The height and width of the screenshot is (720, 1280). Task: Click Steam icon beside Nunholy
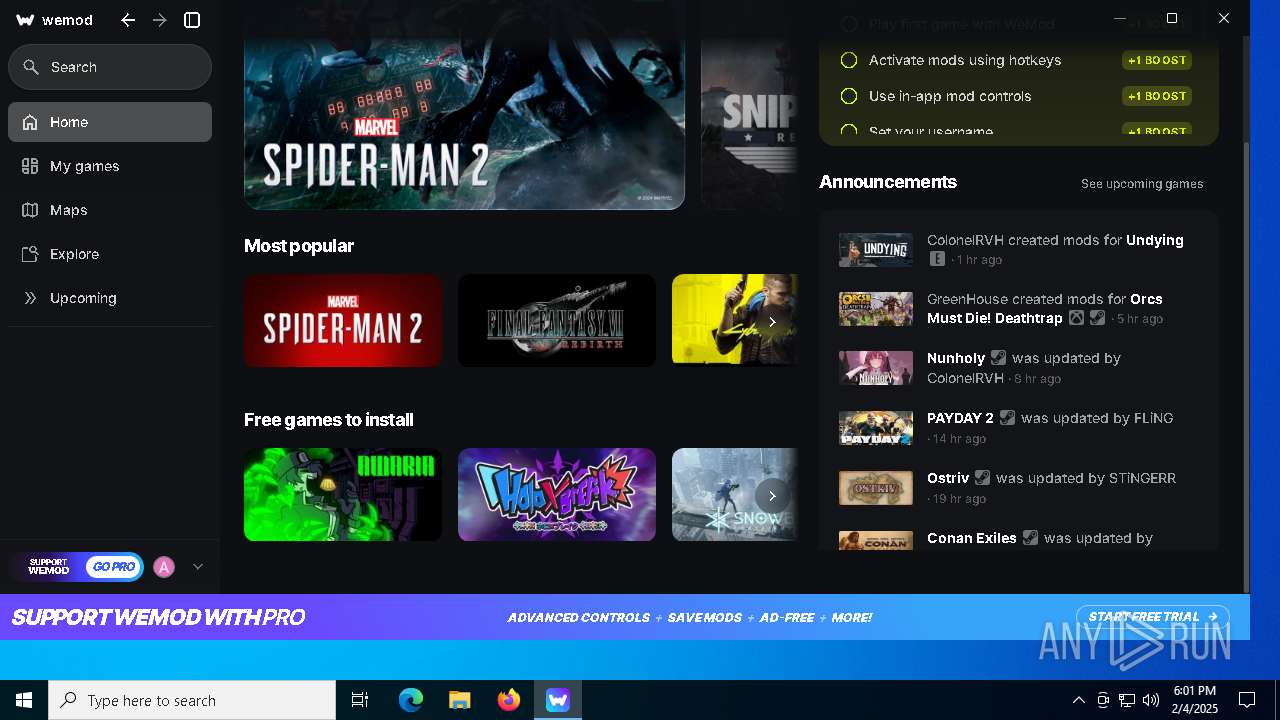998,358
